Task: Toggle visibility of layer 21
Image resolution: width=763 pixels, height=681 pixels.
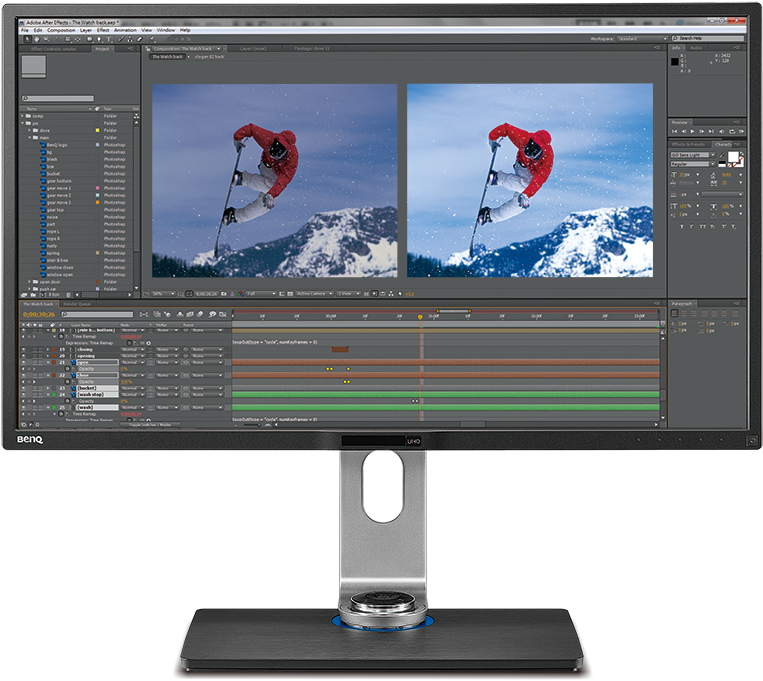Action: tap(23, 362)
